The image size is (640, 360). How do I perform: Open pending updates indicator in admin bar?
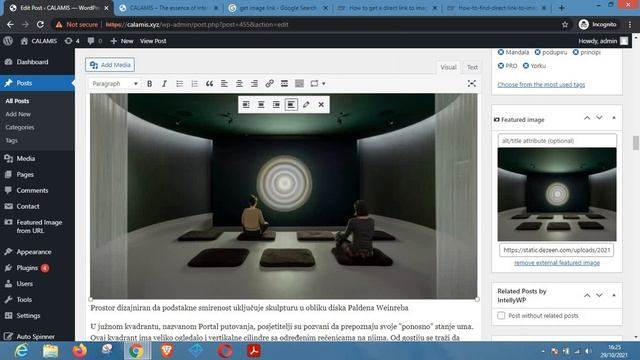click(x=72, y=41)
